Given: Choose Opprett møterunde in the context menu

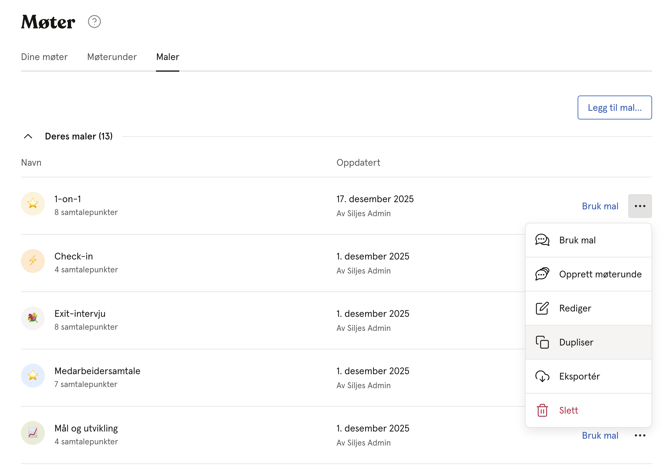Looking at the screenshot, I should pos(588,274).
